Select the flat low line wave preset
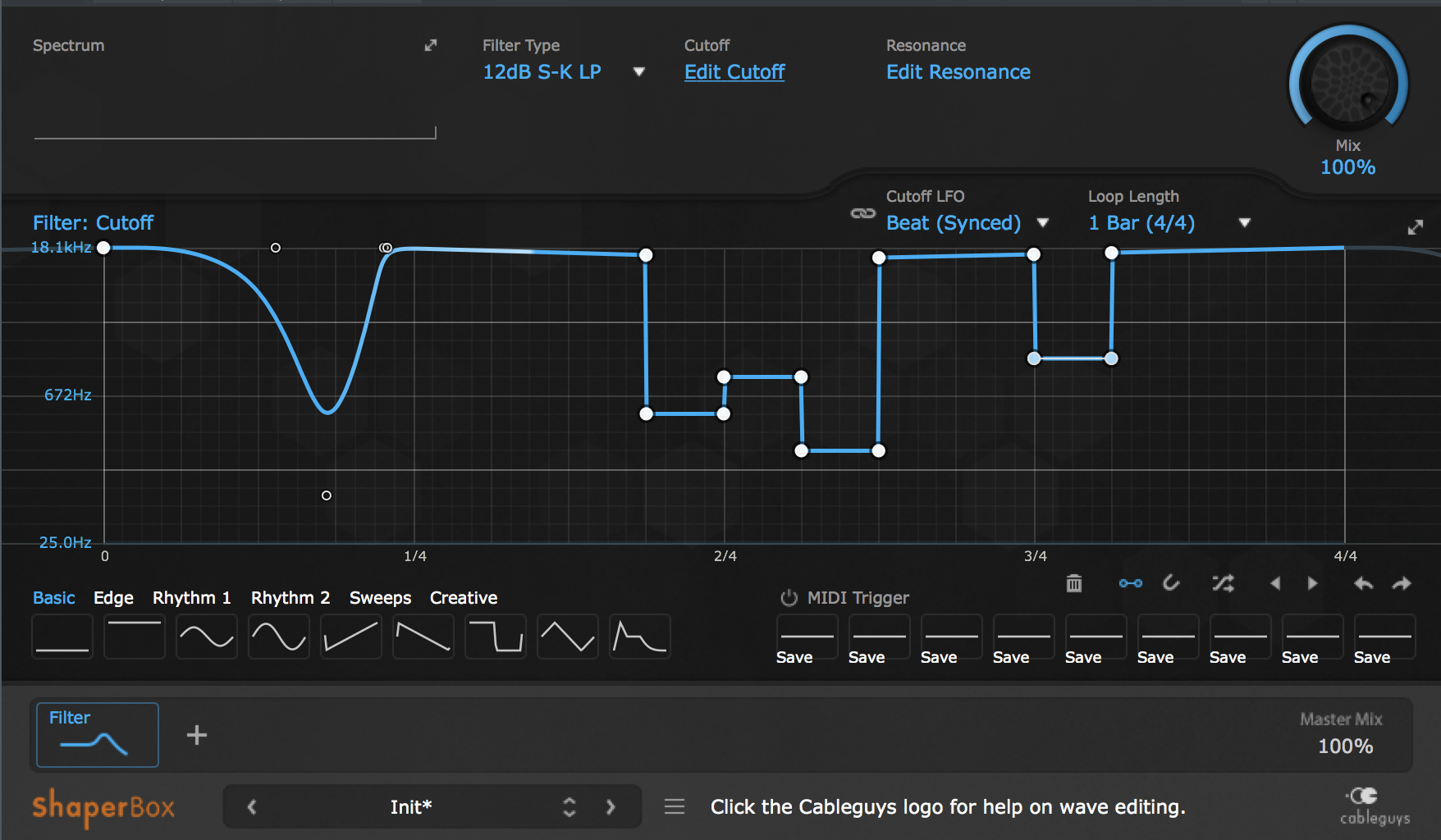Image resolution: width=1441 pixels, height=840 pixels. pyautogui.click(x=62, y=637)
